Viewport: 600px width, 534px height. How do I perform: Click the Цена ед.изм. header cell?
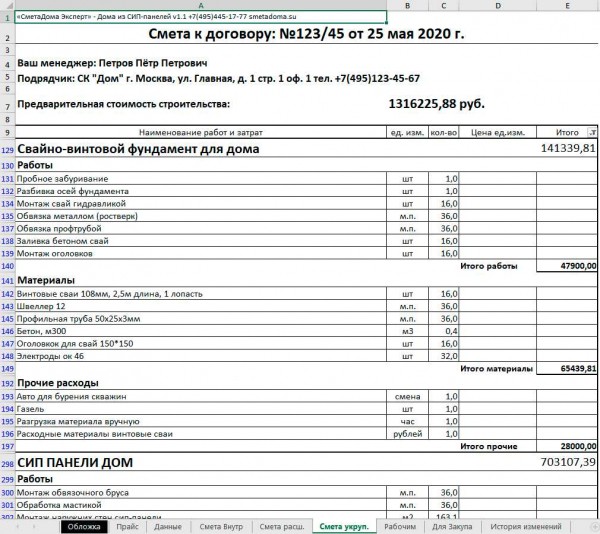498,132
